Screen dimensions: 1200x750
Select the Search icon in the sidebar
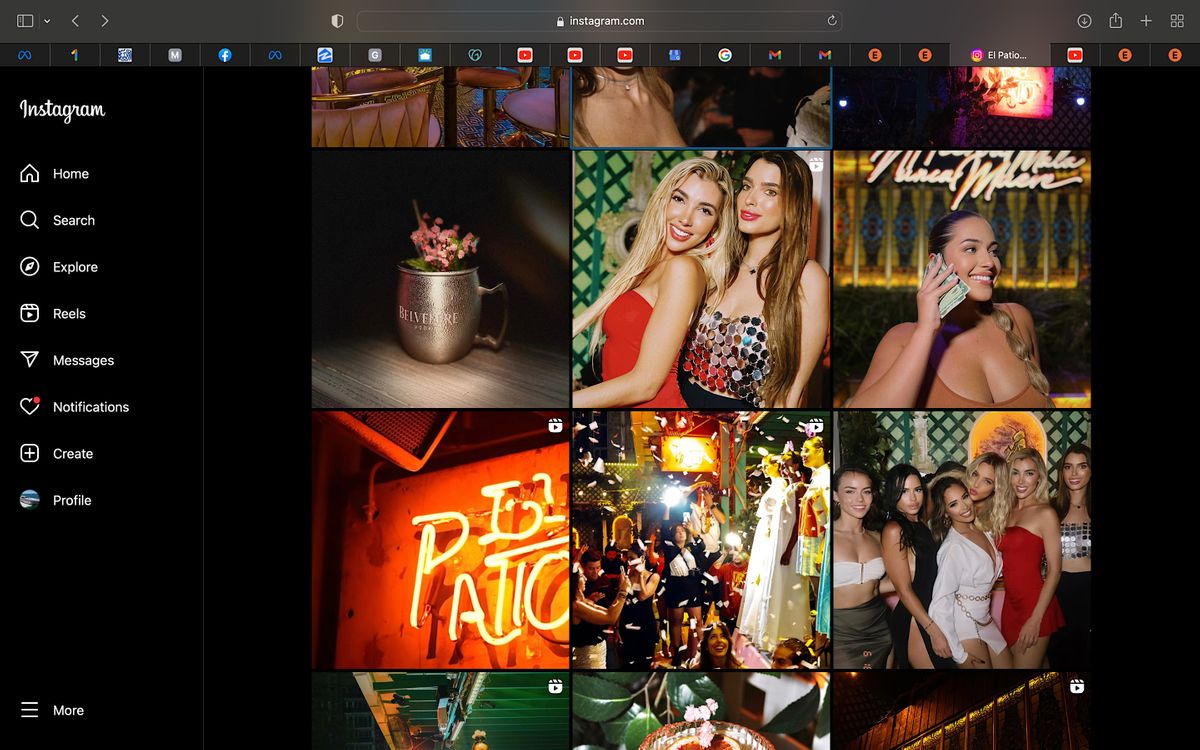[x=74, y=220]
